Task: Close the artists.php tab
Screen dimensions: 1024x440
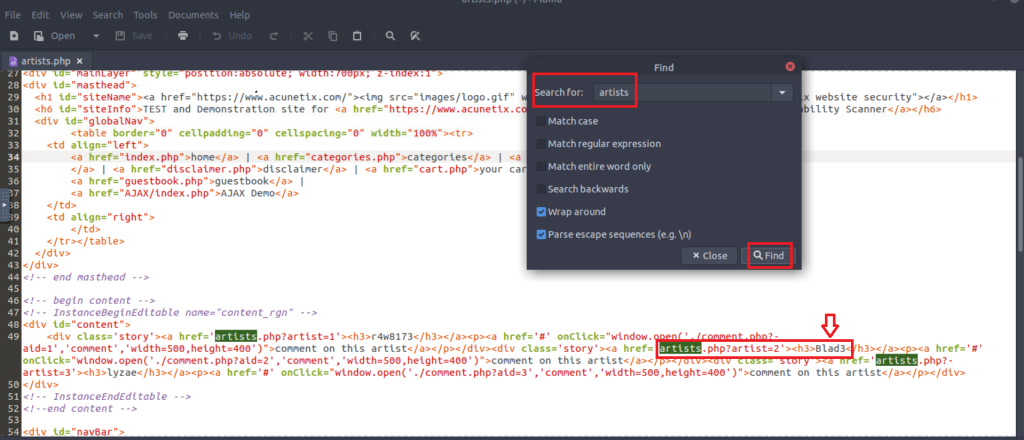Action: tap(80, 61)
